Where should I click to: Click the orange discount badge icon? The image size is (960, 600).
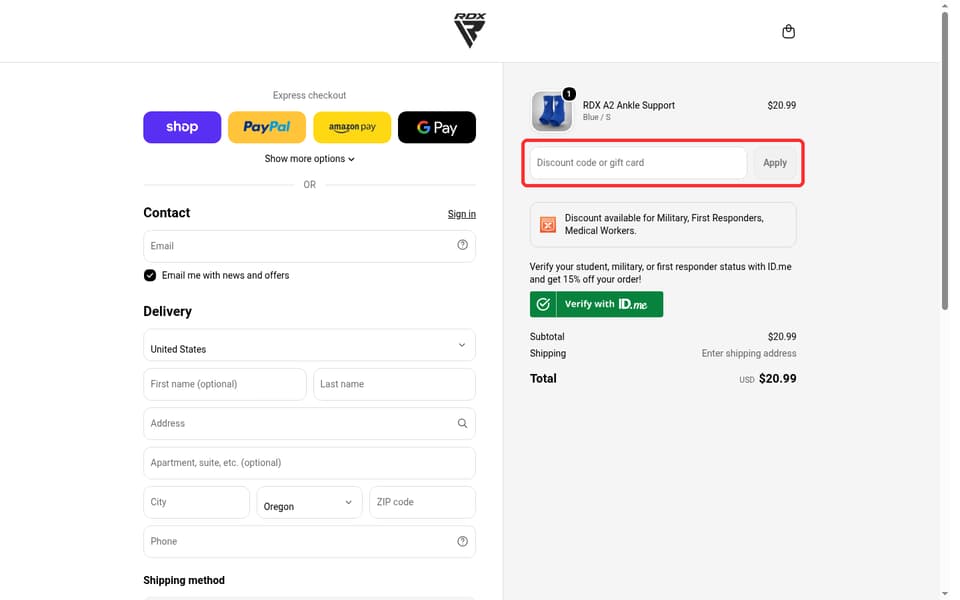[x=548, y=225]
